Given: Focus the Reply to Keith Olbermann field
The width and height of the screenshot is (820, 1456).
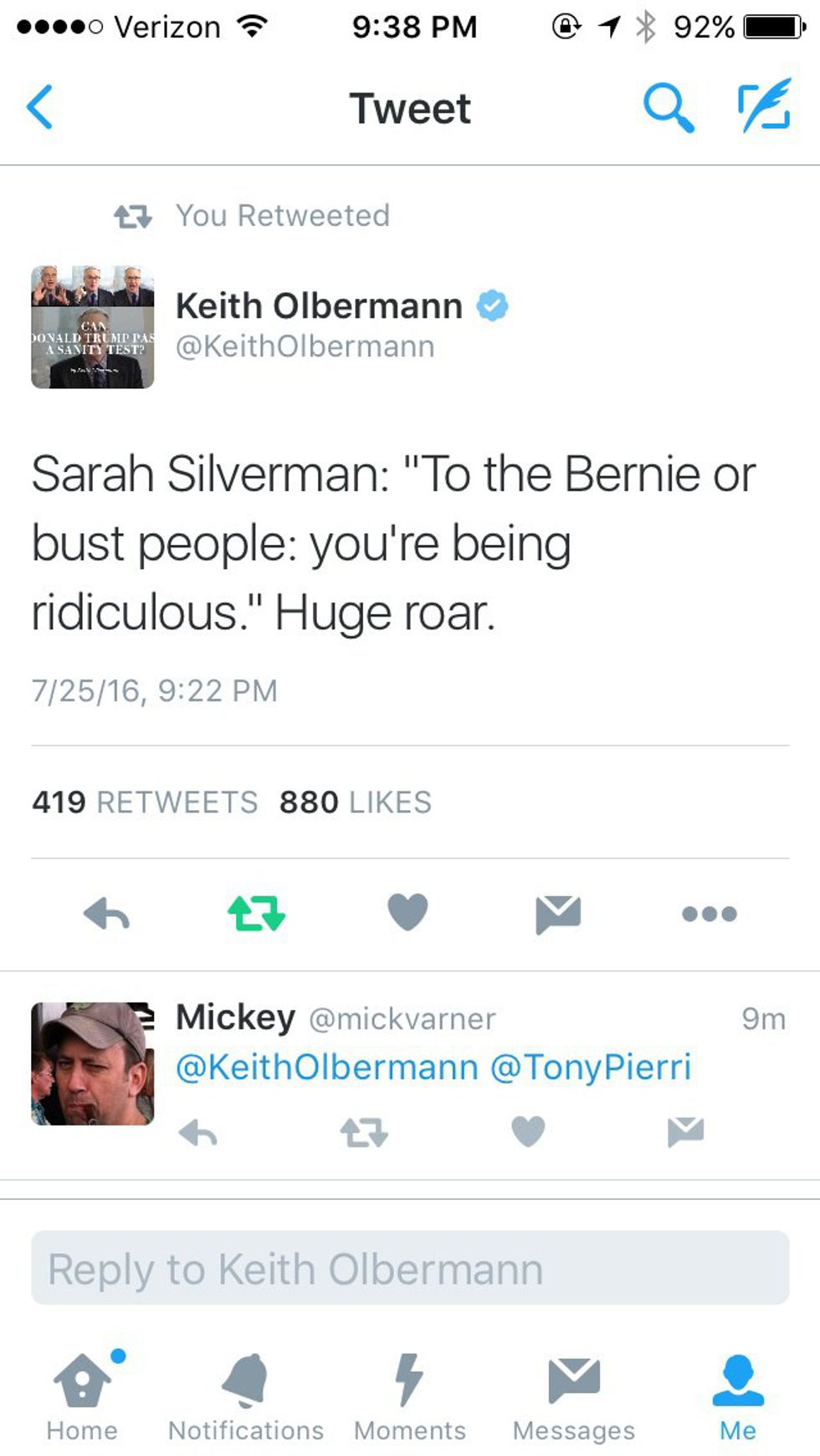Looking at the screenshot, I should point(410,1268).
